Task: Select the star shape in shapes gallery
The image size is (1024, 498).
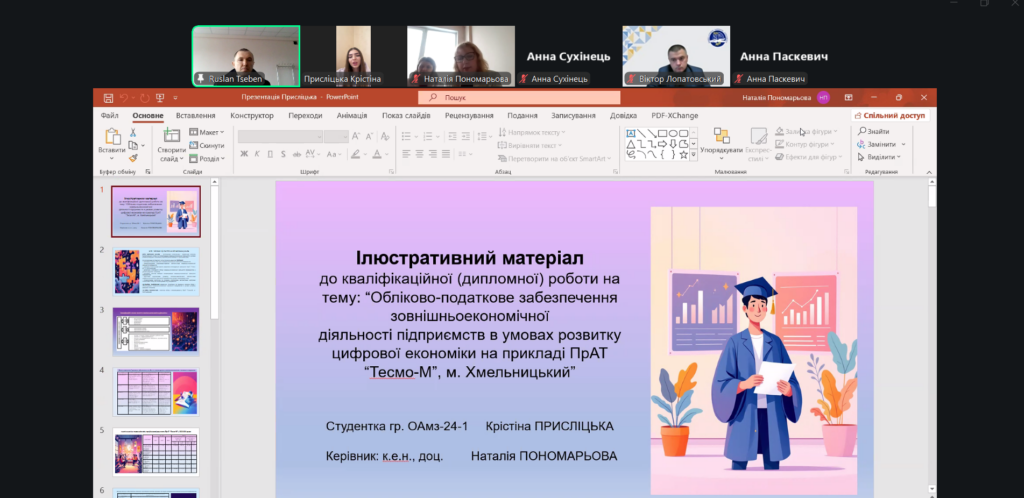Action: tap(683, 155)
